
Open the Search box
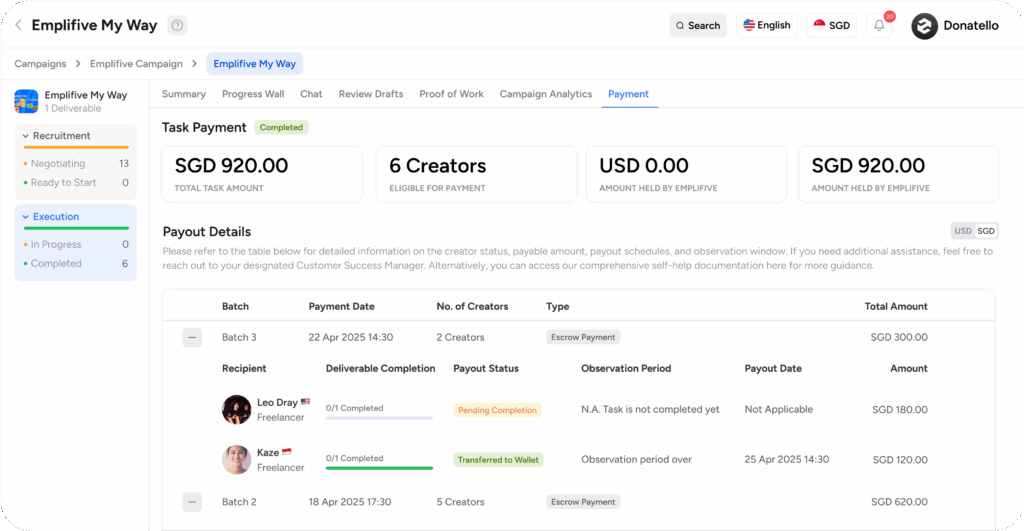pos(697,25)
